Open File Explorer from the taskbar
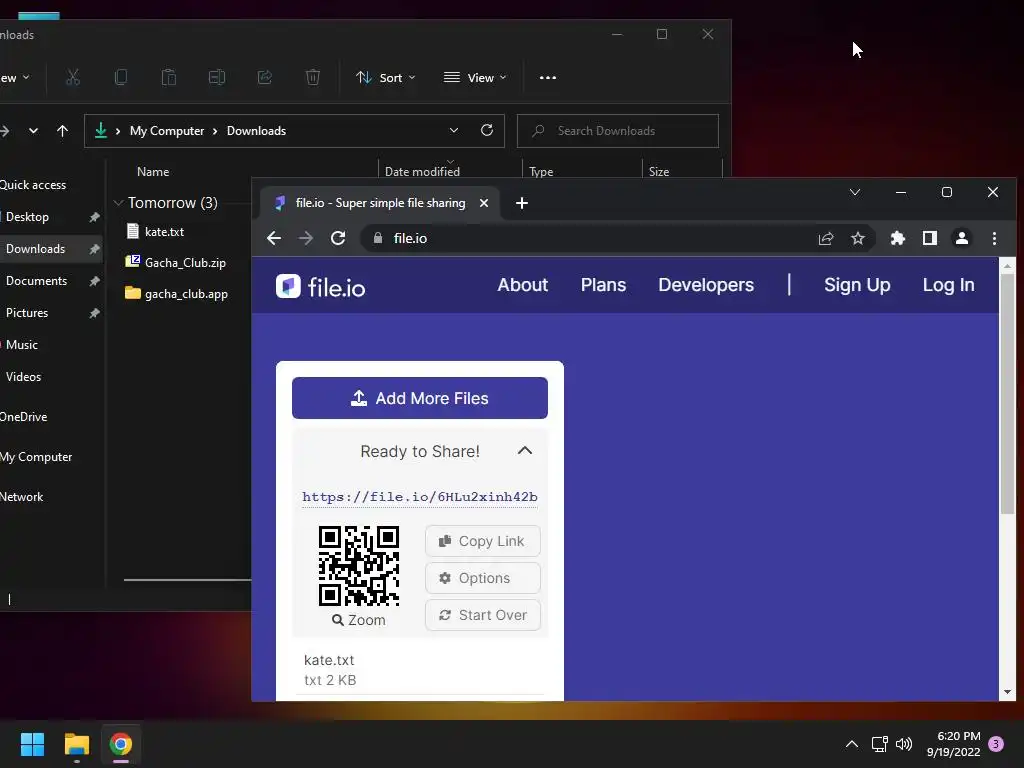This screenshot has height=768, width=1024. click(76, 744)
